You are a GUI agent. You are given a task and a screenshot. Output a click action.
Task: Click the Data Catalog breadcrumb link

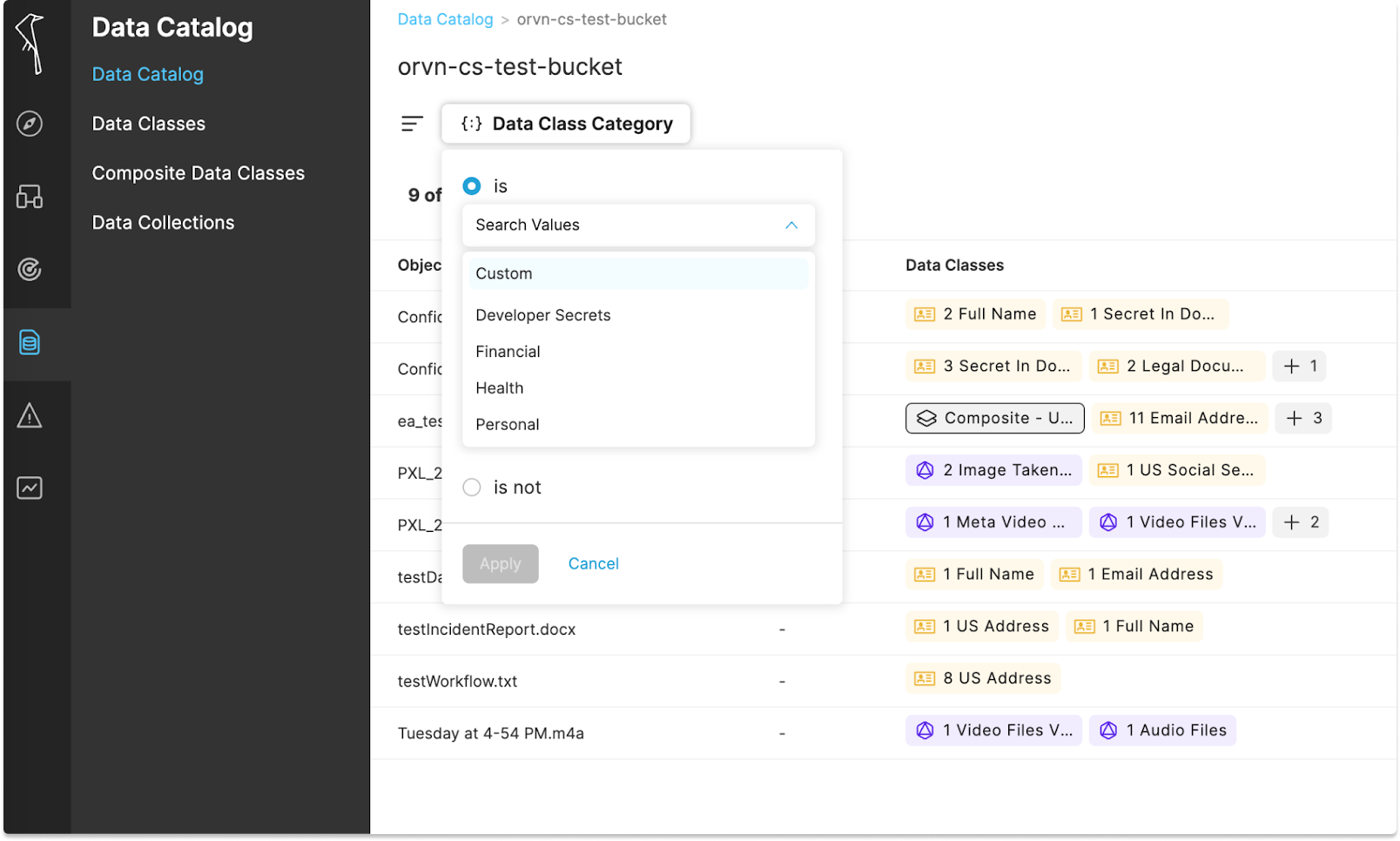pos(445,19)
